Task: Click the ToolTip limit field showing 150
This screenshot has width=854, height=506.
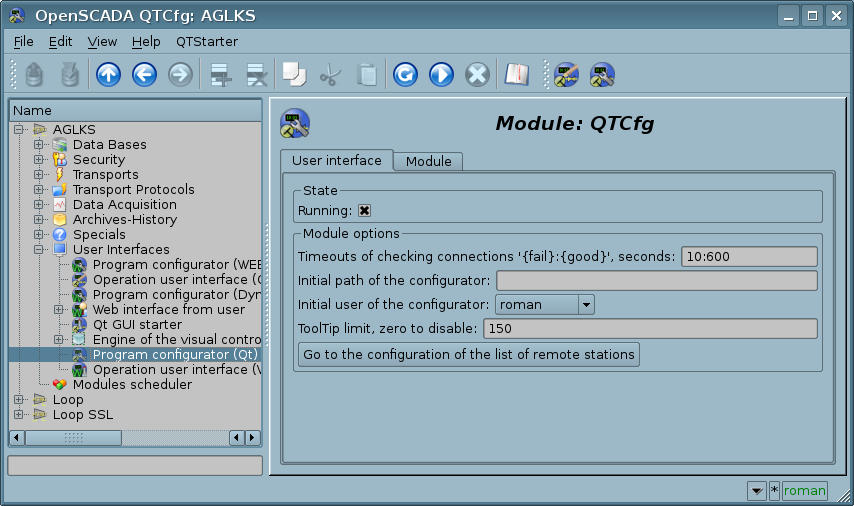Action: tap(650, 328)
